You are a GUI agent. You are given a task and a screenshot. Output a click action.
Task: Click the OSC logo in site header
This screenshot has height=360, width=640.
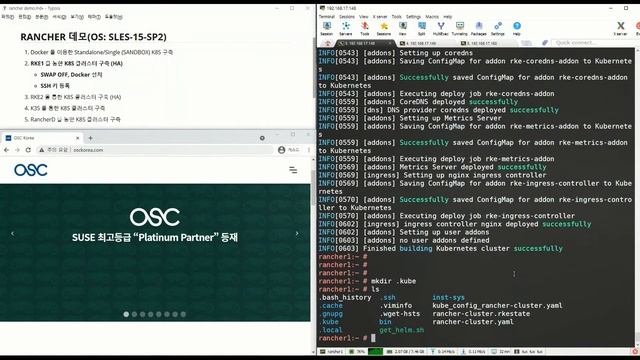[31, 170]
